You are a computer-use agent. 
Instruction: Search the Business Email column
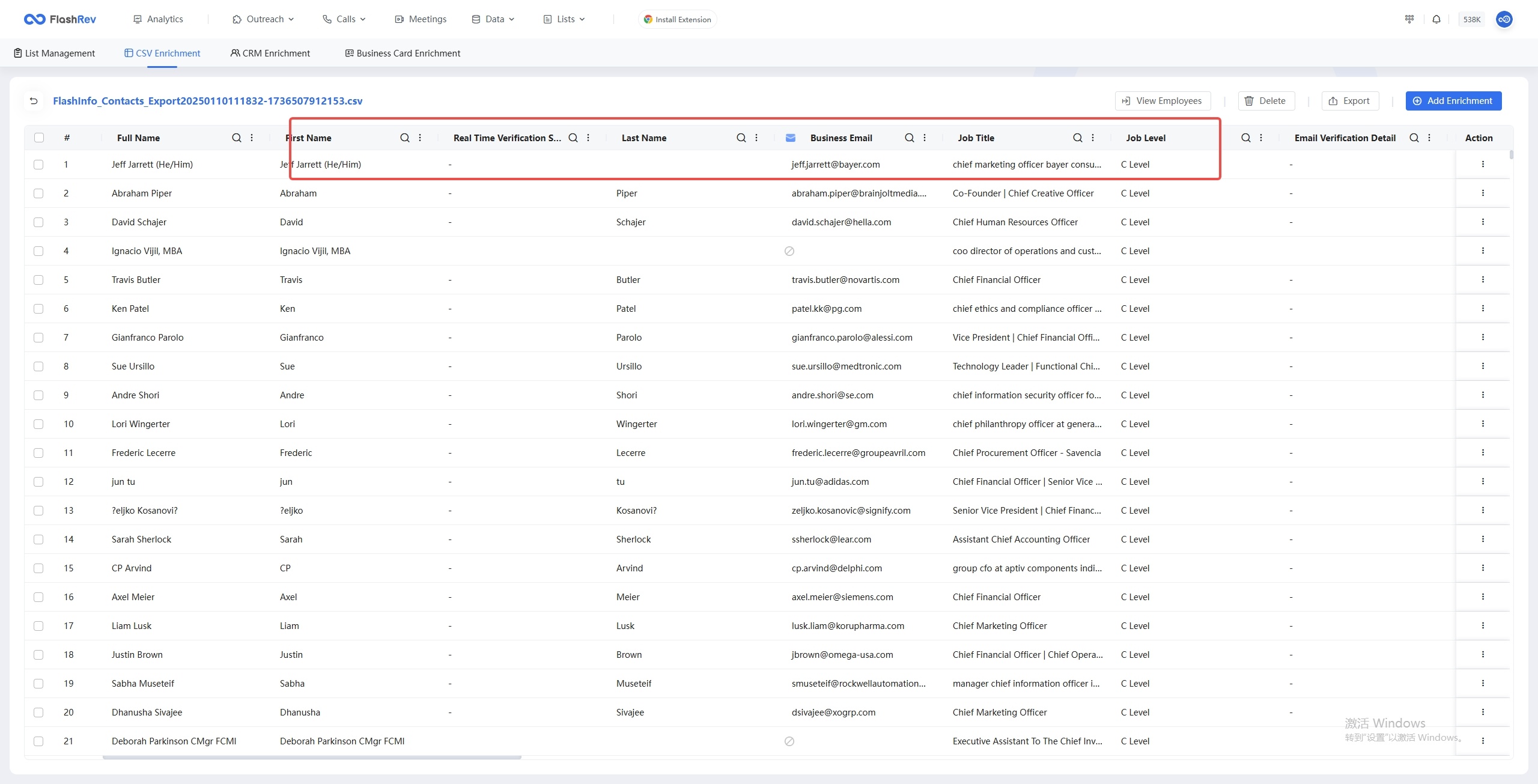coord(910,138)
